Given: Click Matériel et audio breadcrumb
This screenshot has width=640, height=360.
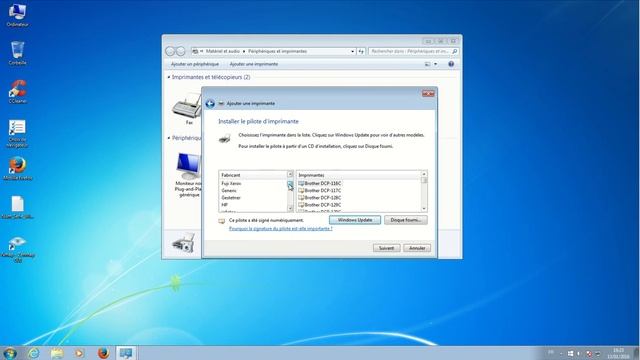Looking at the screenshot, I should (x=222, y=51).
